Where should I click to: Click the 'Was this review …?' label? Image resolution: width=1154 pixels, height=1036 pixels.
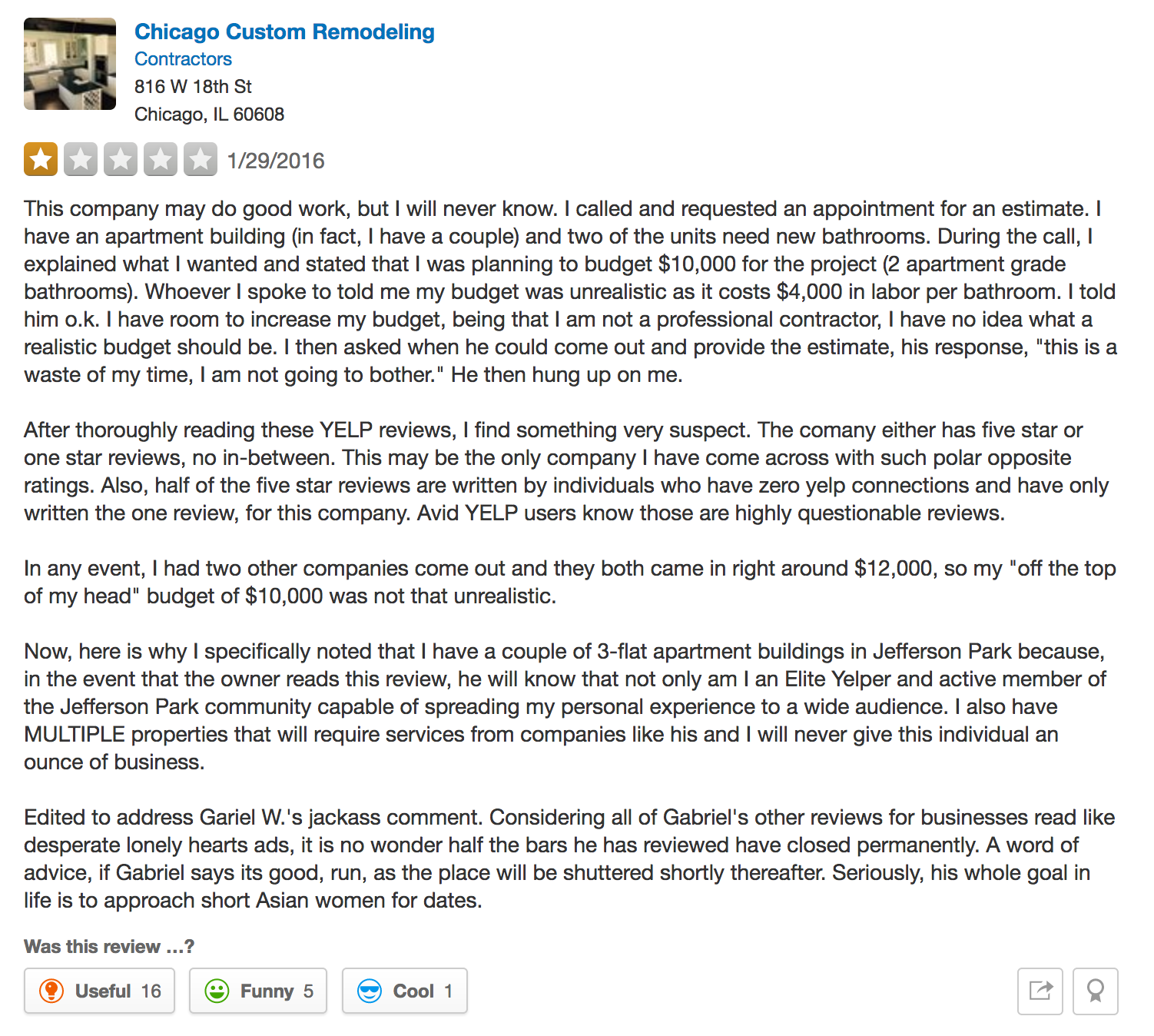[x=109, y=946]
